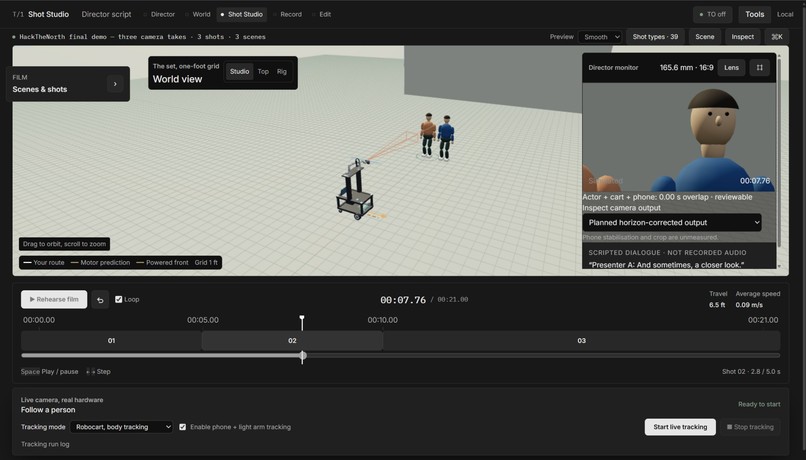Open the command palette ⌘K button

(x=777, y=36)
